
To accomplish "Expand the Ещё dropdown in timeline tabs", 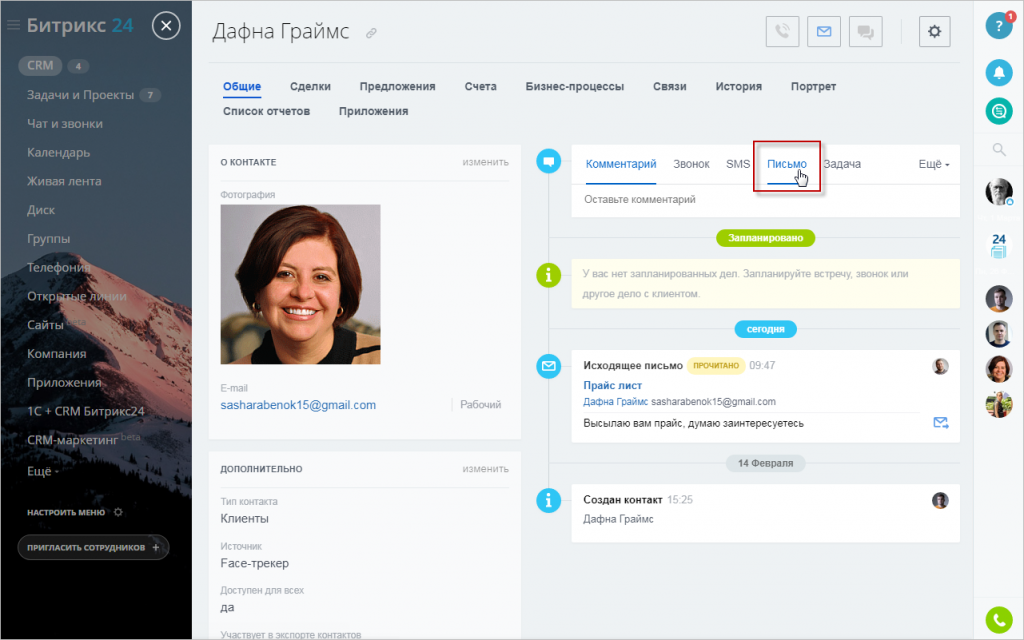I will coord(934,164).
